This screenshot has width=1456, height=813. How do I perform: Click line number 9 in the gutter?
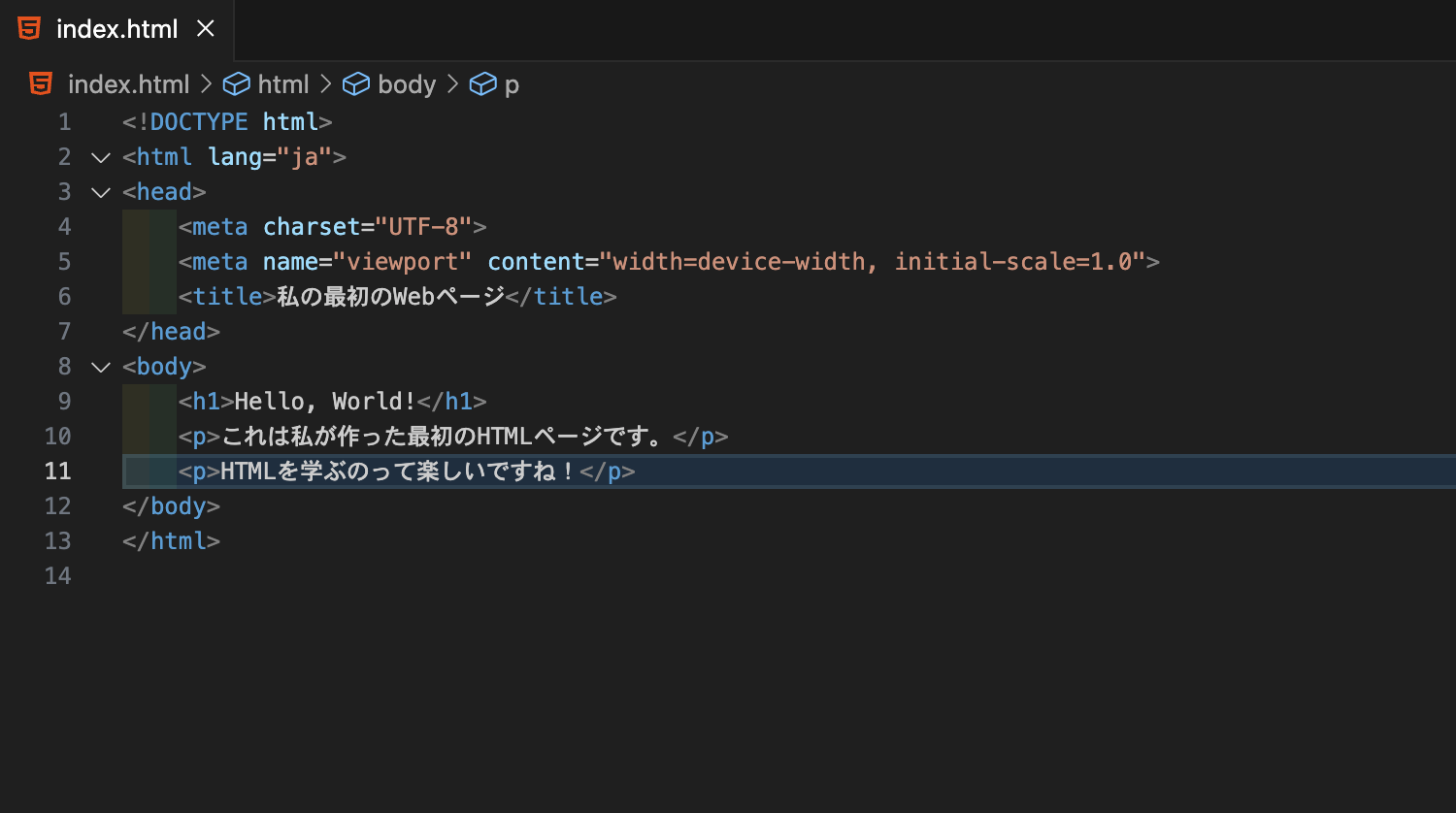[64, 401]
